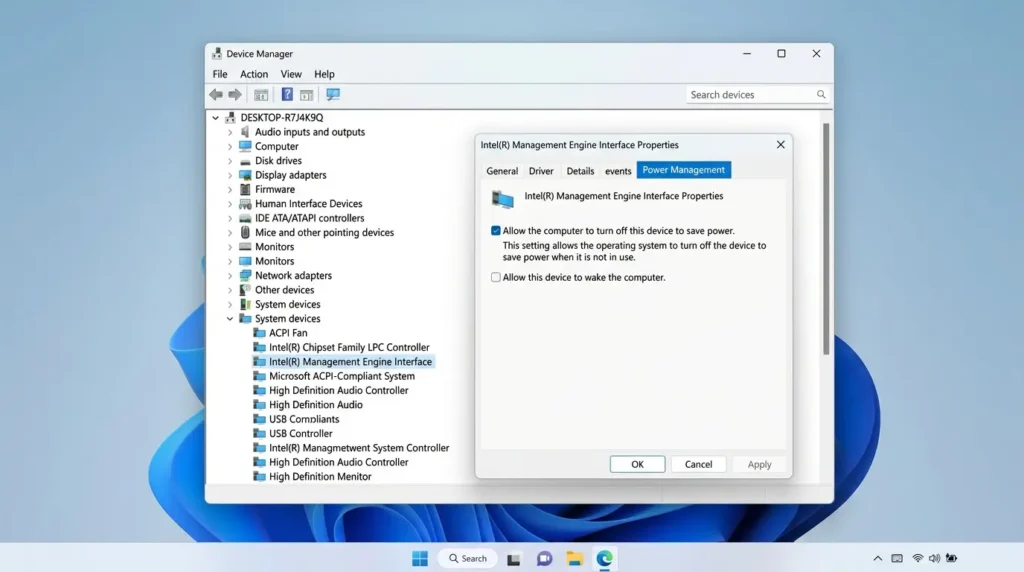Expand IDE ATA/ATAPI controllers
The width and height of the screenshot is (1024, 572).
tap(230, 218)
